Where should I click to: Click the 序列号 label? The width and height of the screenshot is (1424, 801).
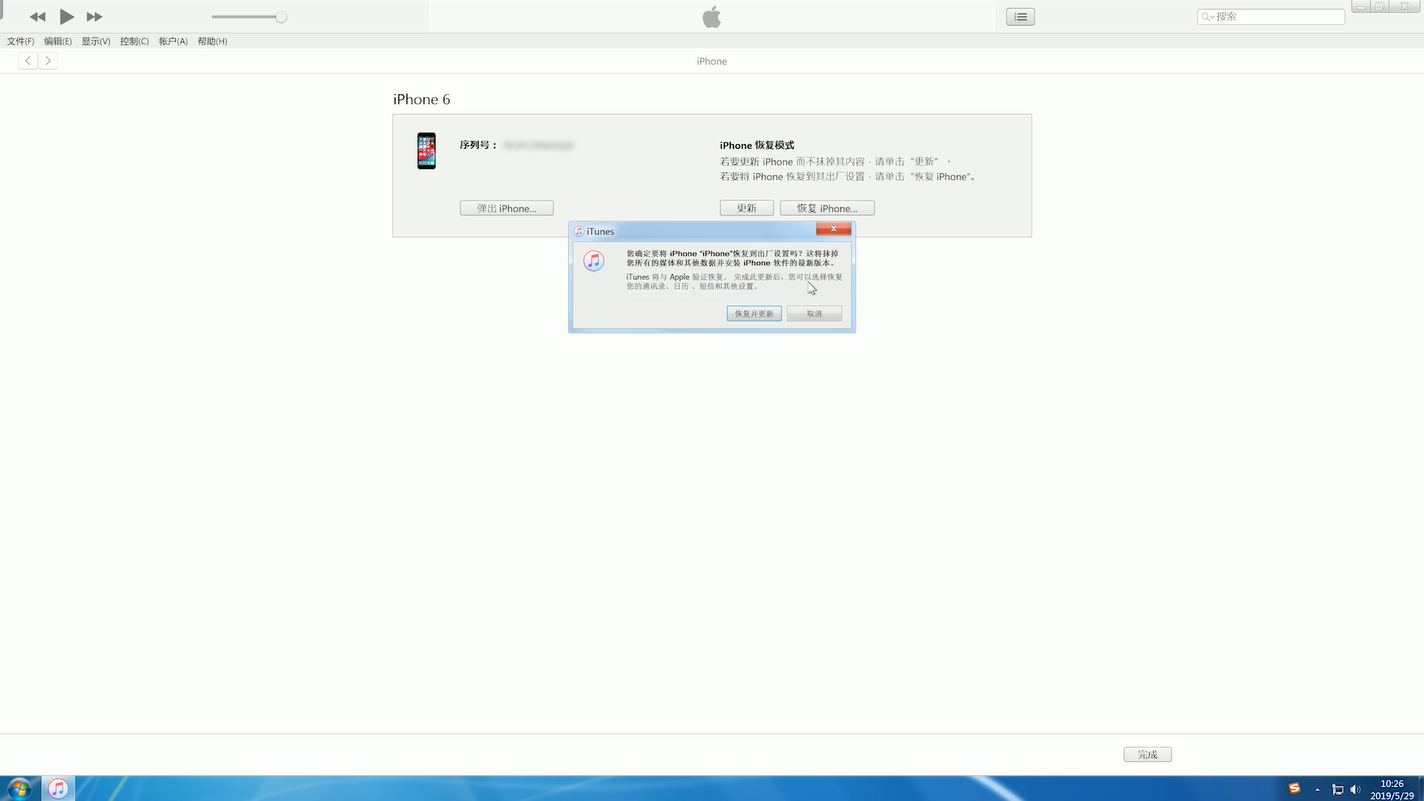[x=478, y=145]
